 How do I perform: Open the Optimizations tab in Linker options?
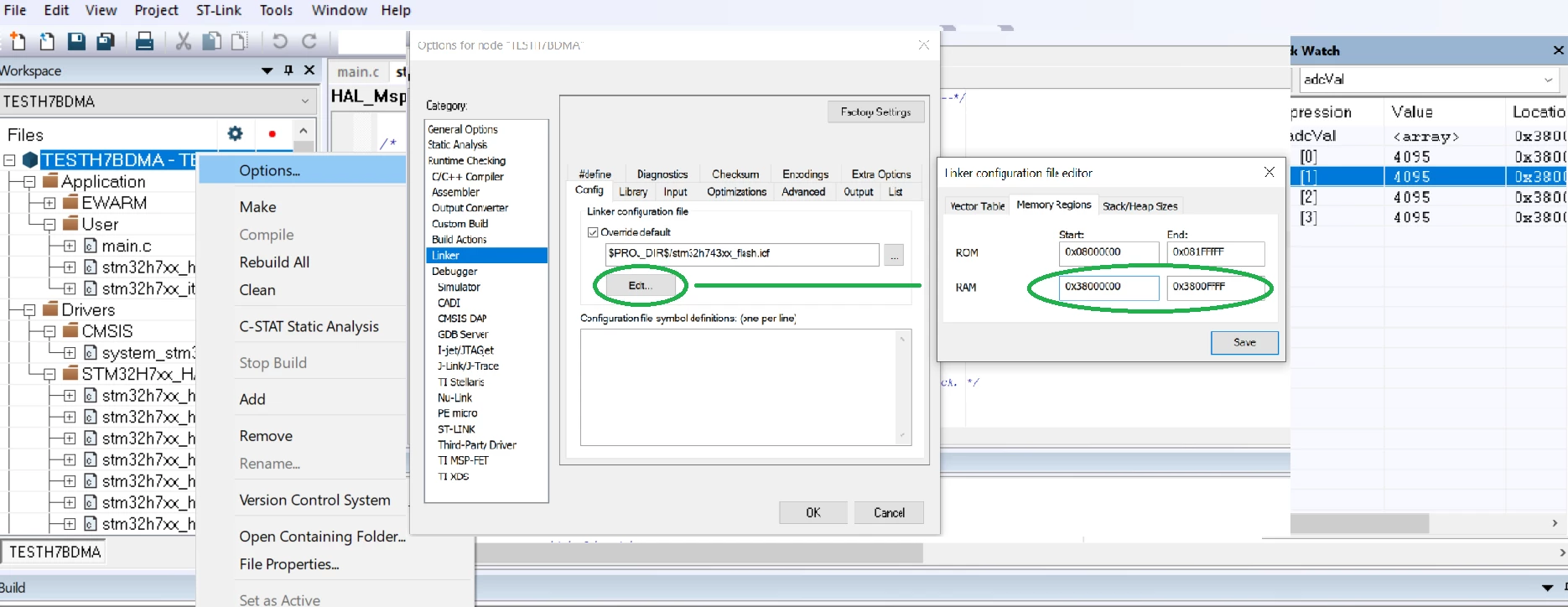point(736,192)
